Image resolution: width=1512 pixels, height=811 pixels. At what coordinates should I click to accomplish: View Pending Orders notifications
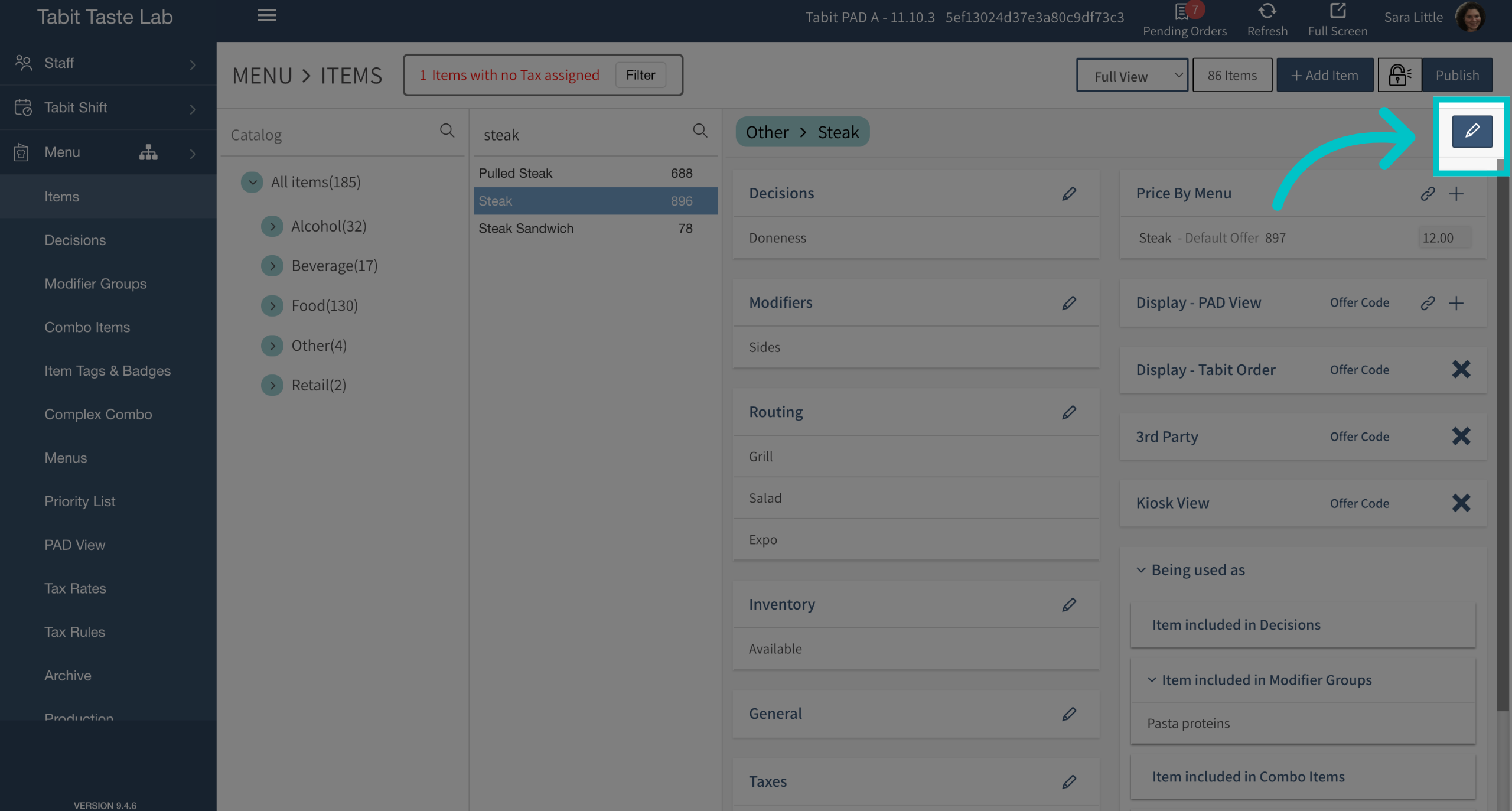pyautogui.click(x=1184, y=20)
